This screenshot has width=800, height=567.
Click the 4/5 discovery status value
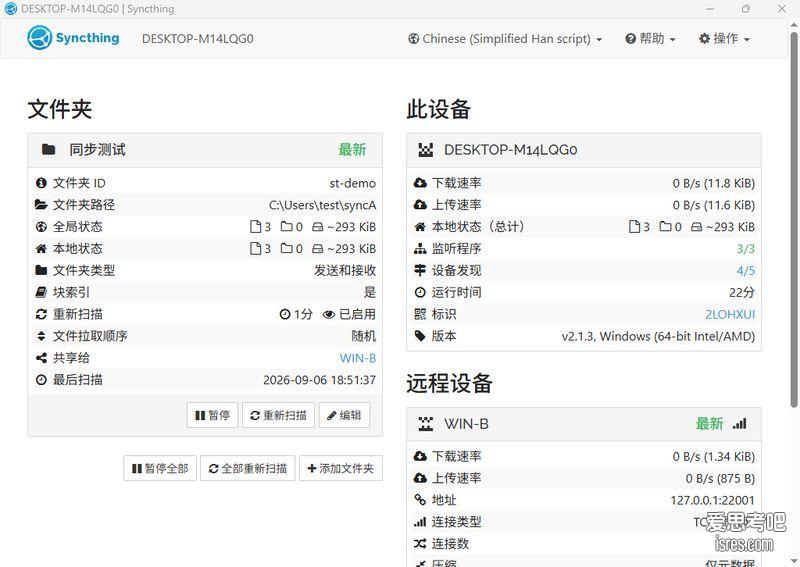coord(745,271)
